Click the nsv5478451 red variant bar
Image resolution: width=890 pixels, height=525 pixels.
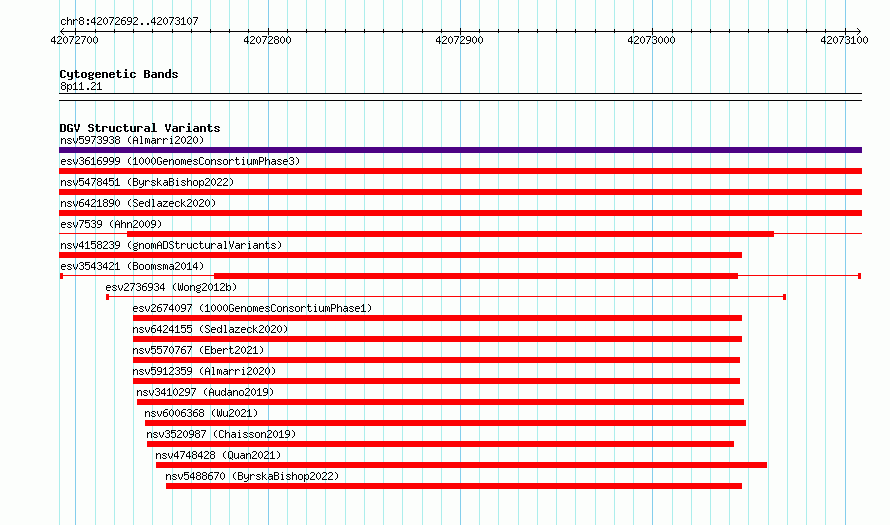click(460, 192)
